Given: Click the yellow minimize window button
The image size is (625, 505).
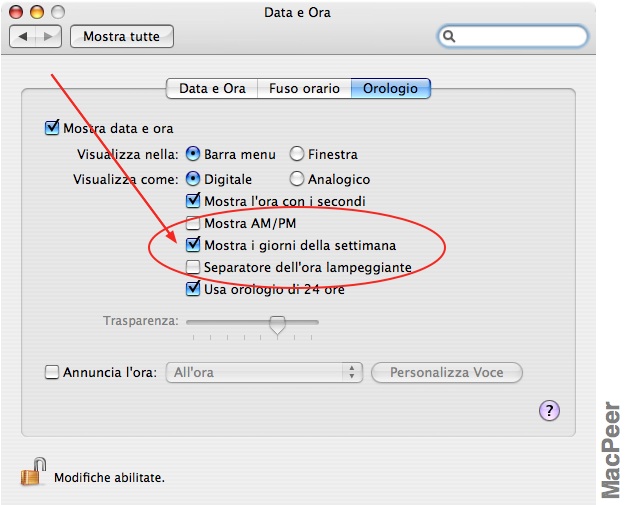Looking at the screenshot, I should click(x=37, y=12).
